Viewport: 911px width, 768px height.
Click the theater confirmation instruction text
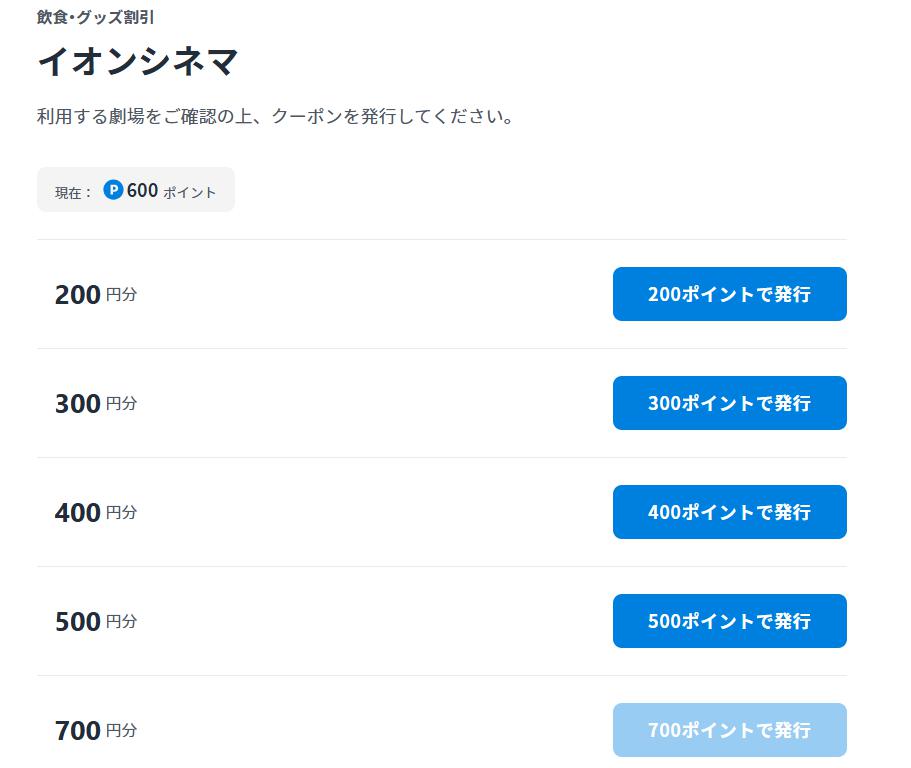pyautogui.click(x=275, y=116)
